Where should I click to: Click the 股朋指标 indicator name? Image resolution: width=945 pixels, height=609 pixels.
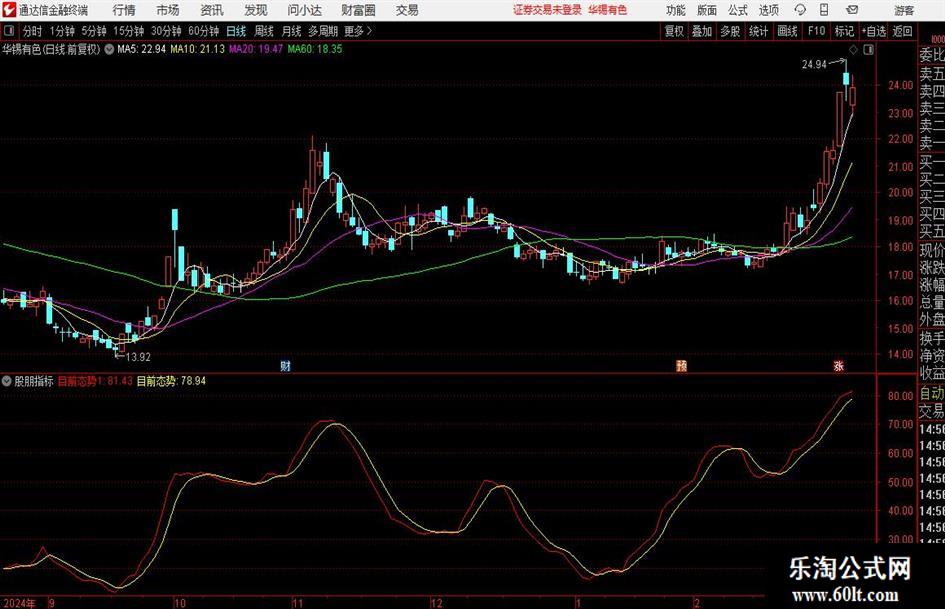[34, 381]
